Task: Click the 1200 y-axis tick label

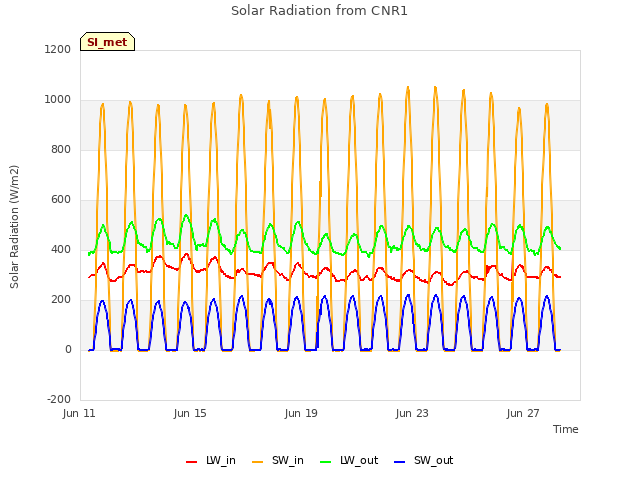Action: click(x=58, y=49)
